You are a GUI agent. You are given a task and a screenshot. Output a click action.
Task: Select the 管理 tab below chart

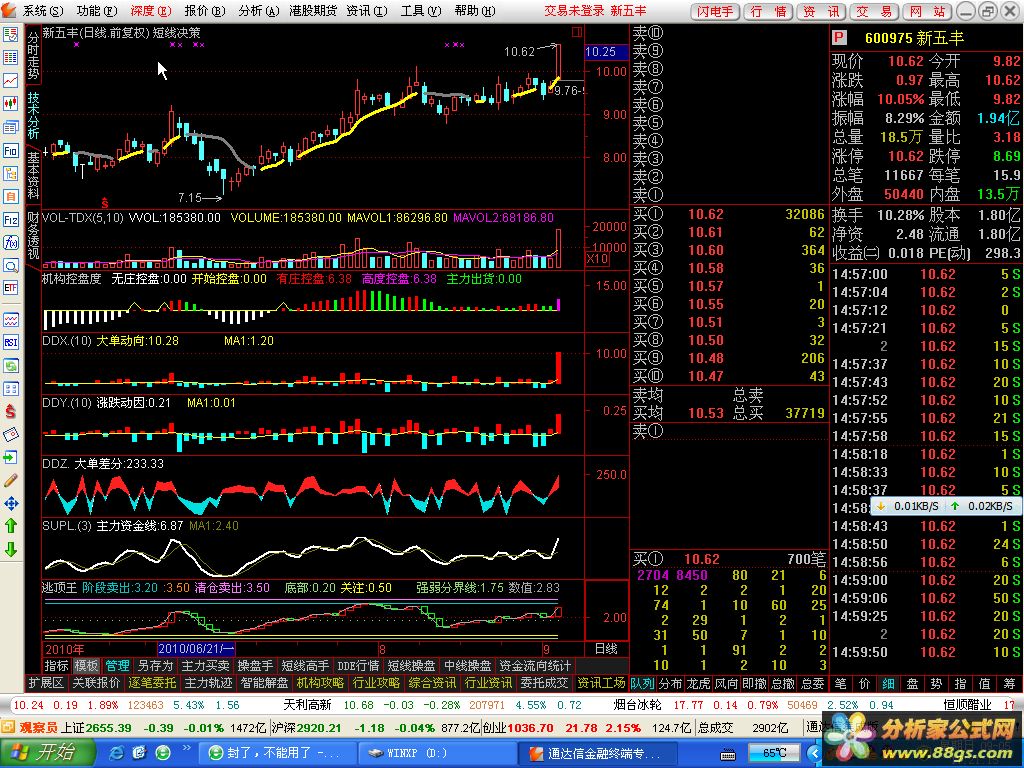pos(118,665)
